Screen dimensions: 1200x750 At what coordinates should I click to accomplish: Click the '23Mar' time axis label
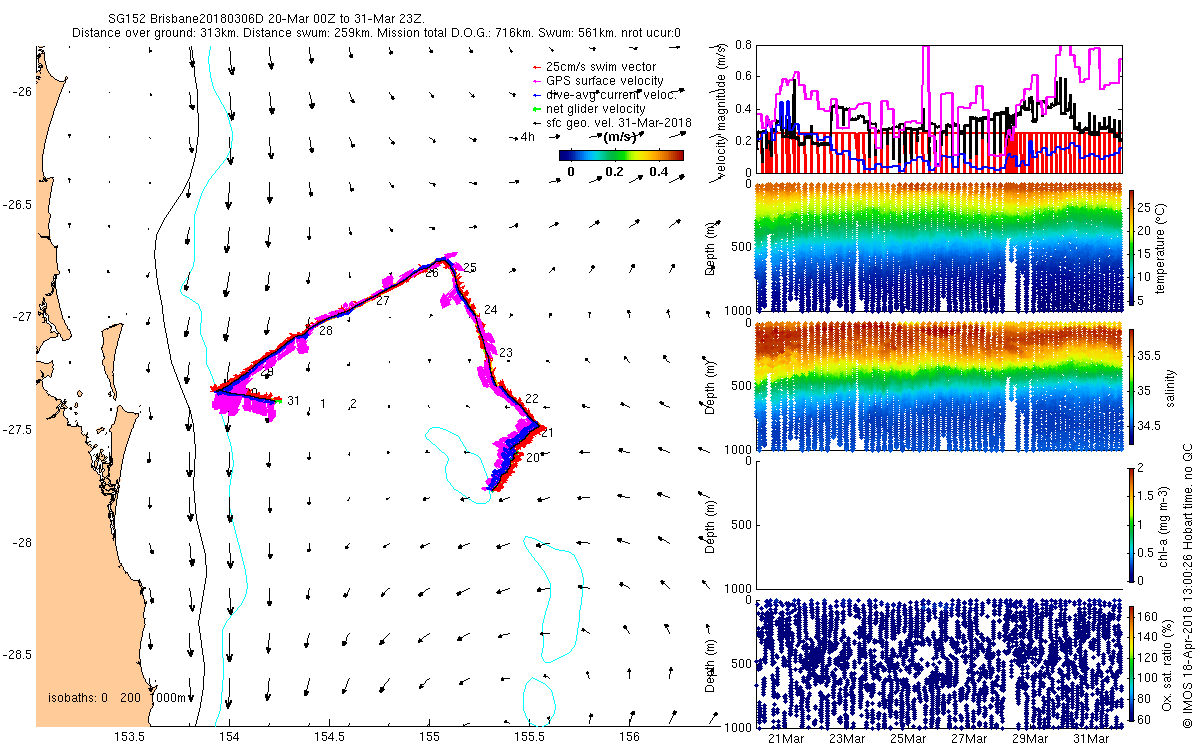pyautogui.click(x=848, y=739)
